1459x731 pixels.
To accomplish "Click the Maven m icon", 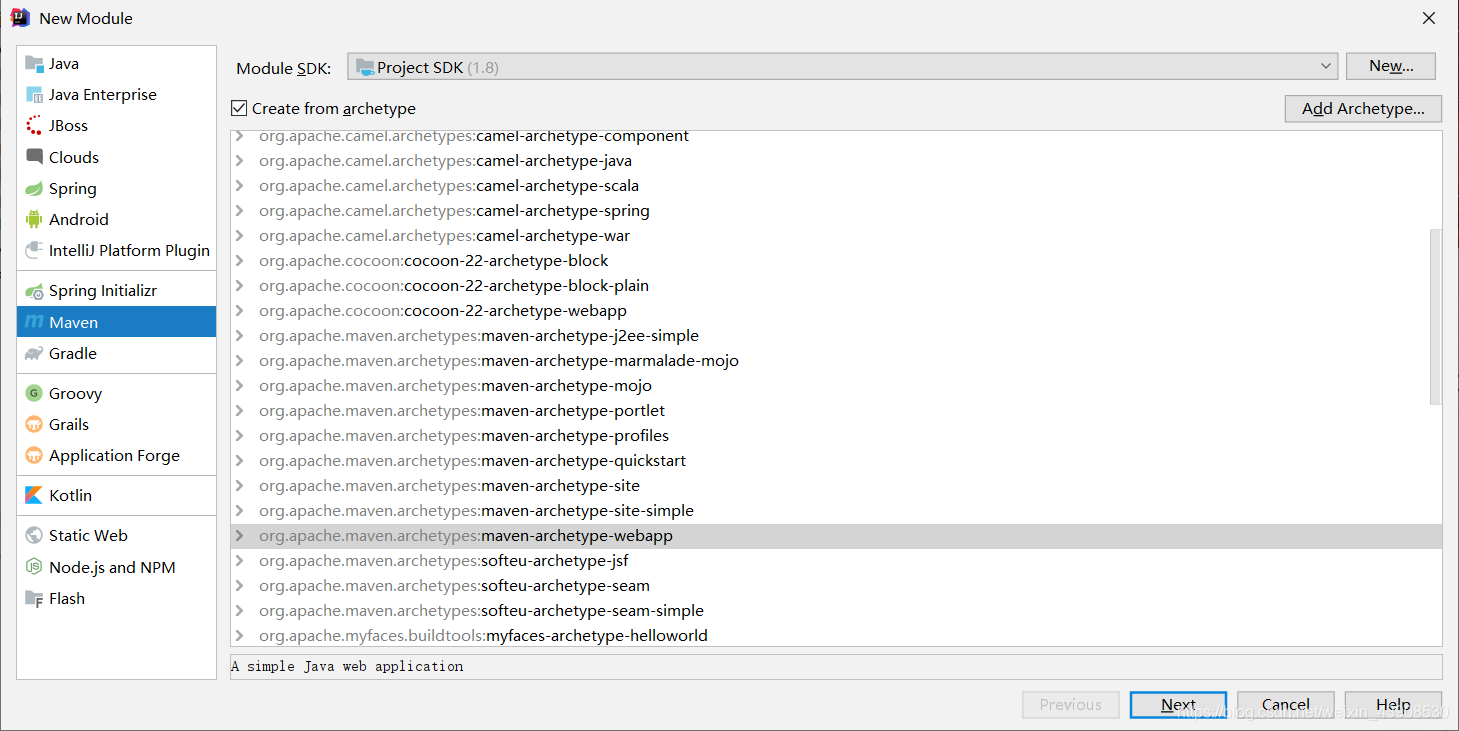I will tap(34, 322).
